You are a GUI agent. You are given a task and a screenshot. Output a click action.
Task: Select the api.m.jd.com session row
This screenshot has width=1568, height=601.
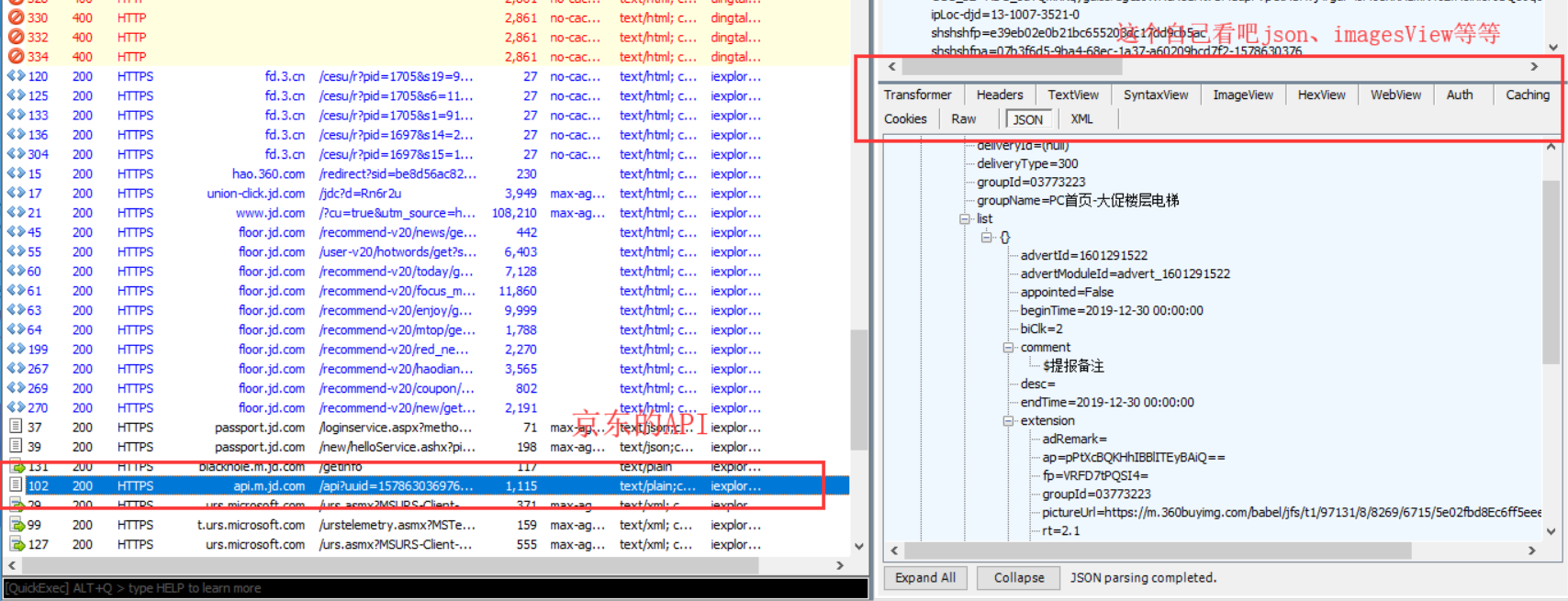(426, 486)
